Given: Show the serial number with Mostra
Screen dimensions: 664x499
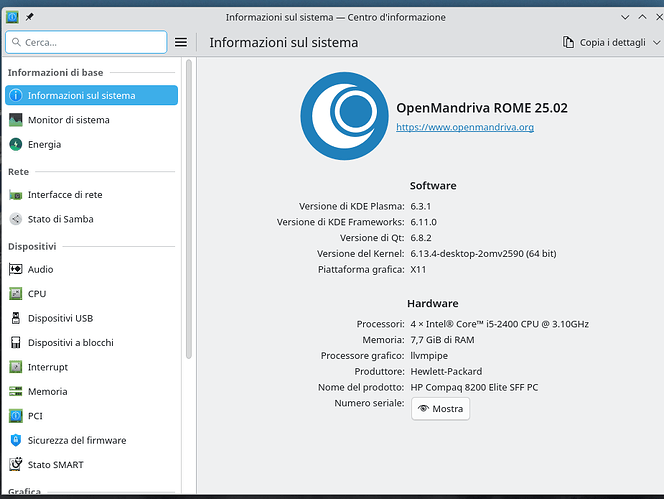Looking at the screenshot, I should tap(440, 409).
